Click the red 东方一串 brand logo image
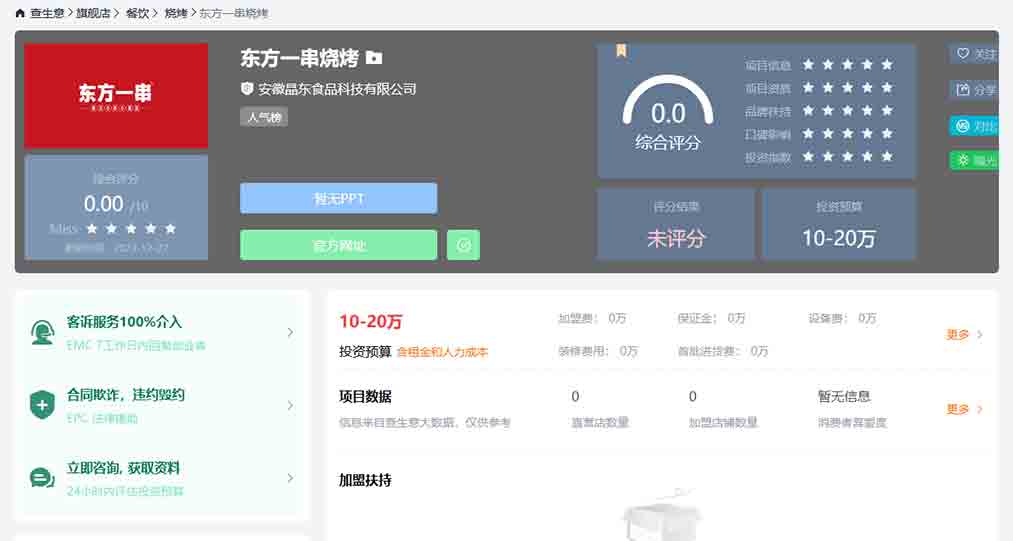The image size is (1013, 541). coord(116,95)
